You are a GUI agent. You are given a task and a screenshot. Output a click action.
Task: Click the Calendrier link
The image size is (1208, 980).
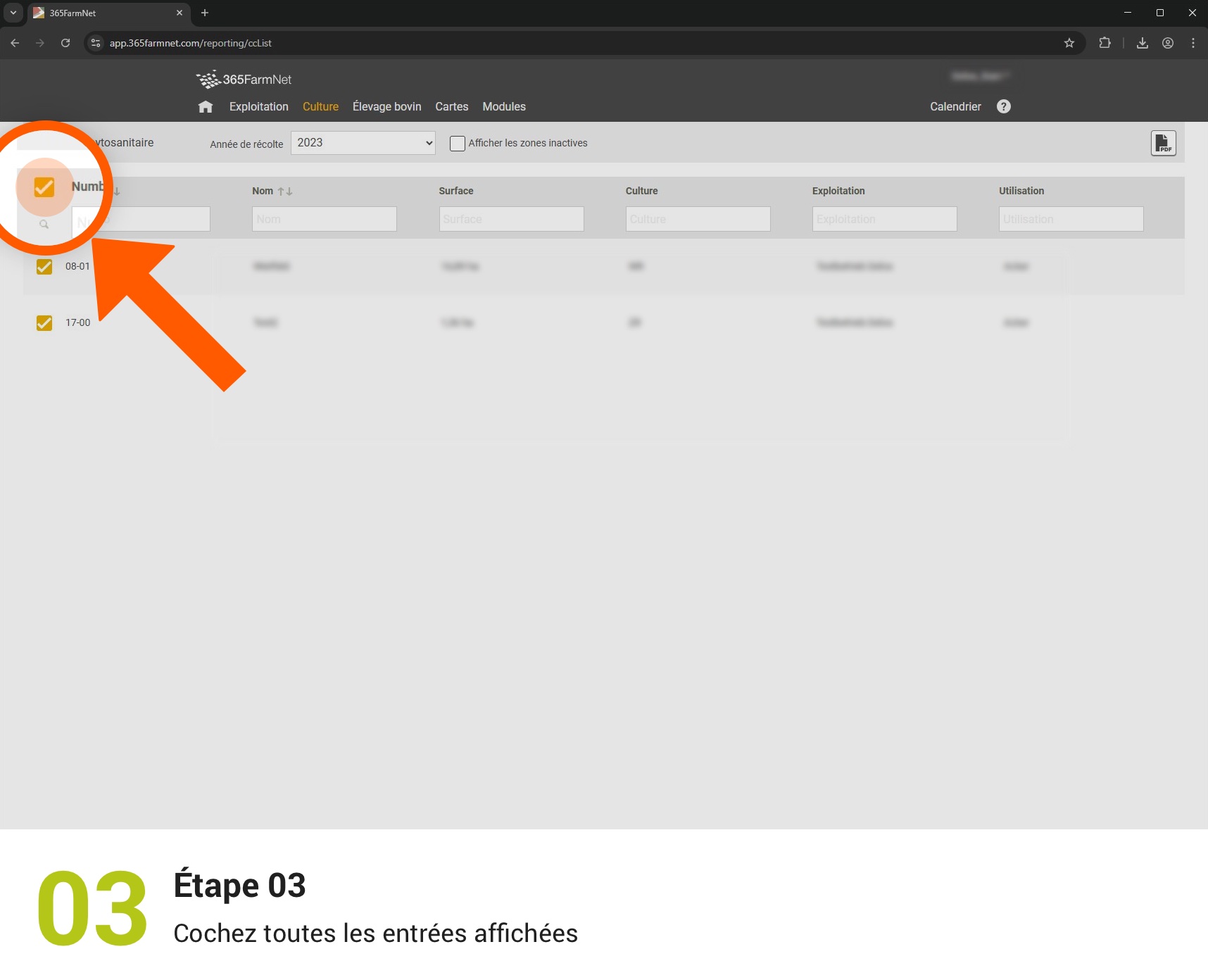pos(955,107)
